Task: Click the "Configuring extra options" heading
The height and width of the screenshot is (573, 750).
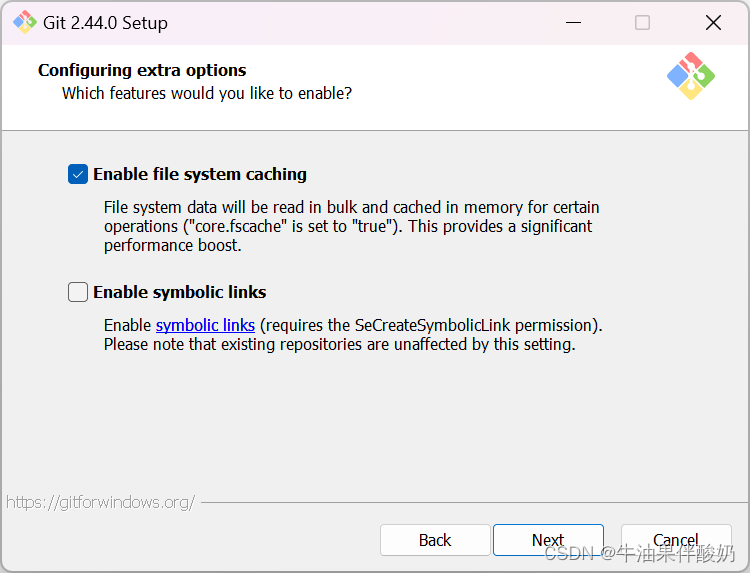Action: pyautogui.click(x=142, y=70)
